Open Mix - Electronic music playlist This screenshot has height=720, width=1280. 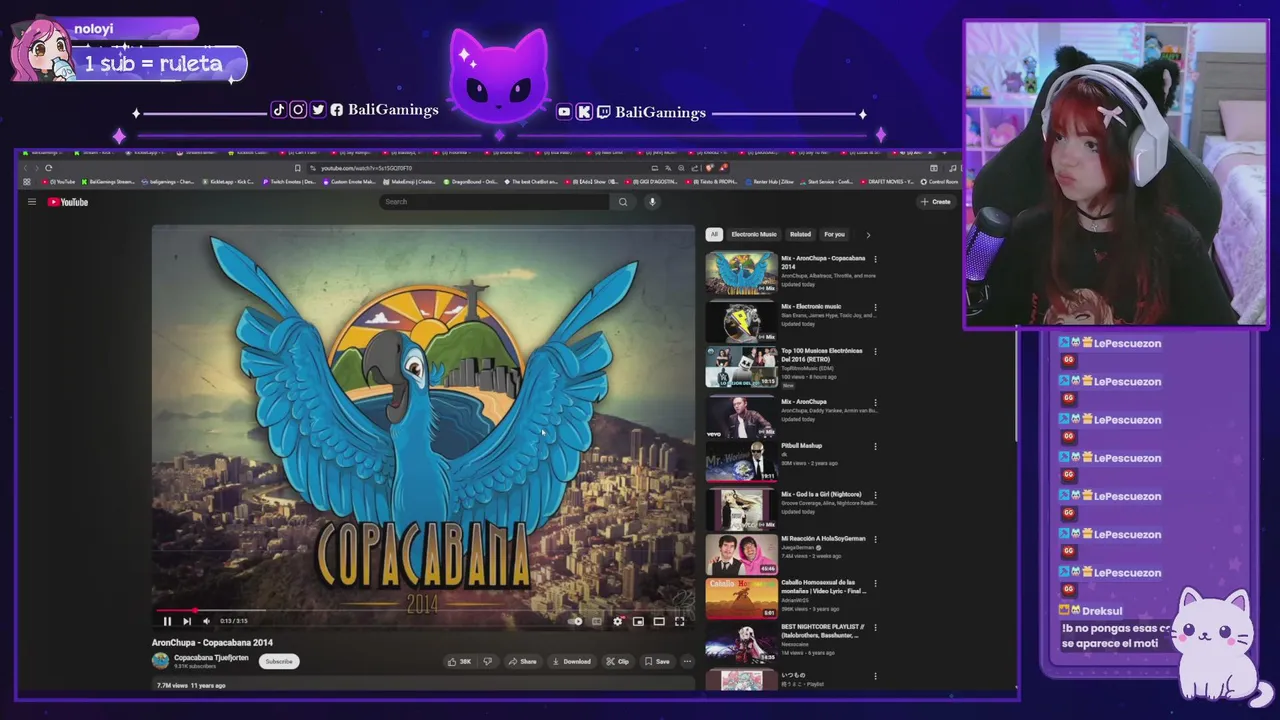click(741, 321)
